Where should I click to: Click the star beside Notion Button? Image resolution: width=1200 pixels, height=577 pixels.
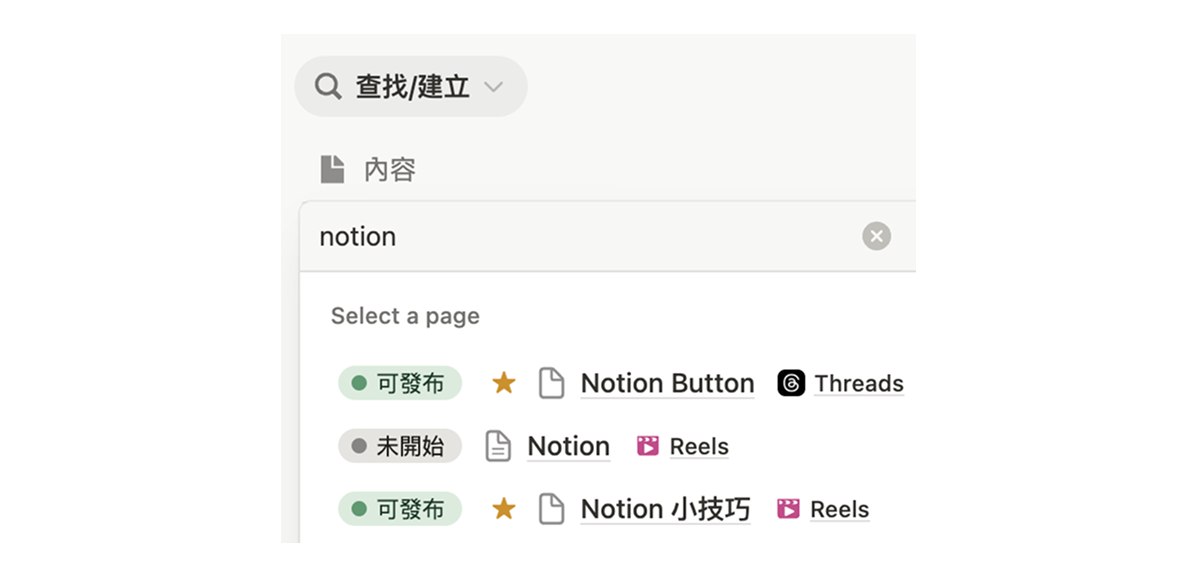coord(504,383)
